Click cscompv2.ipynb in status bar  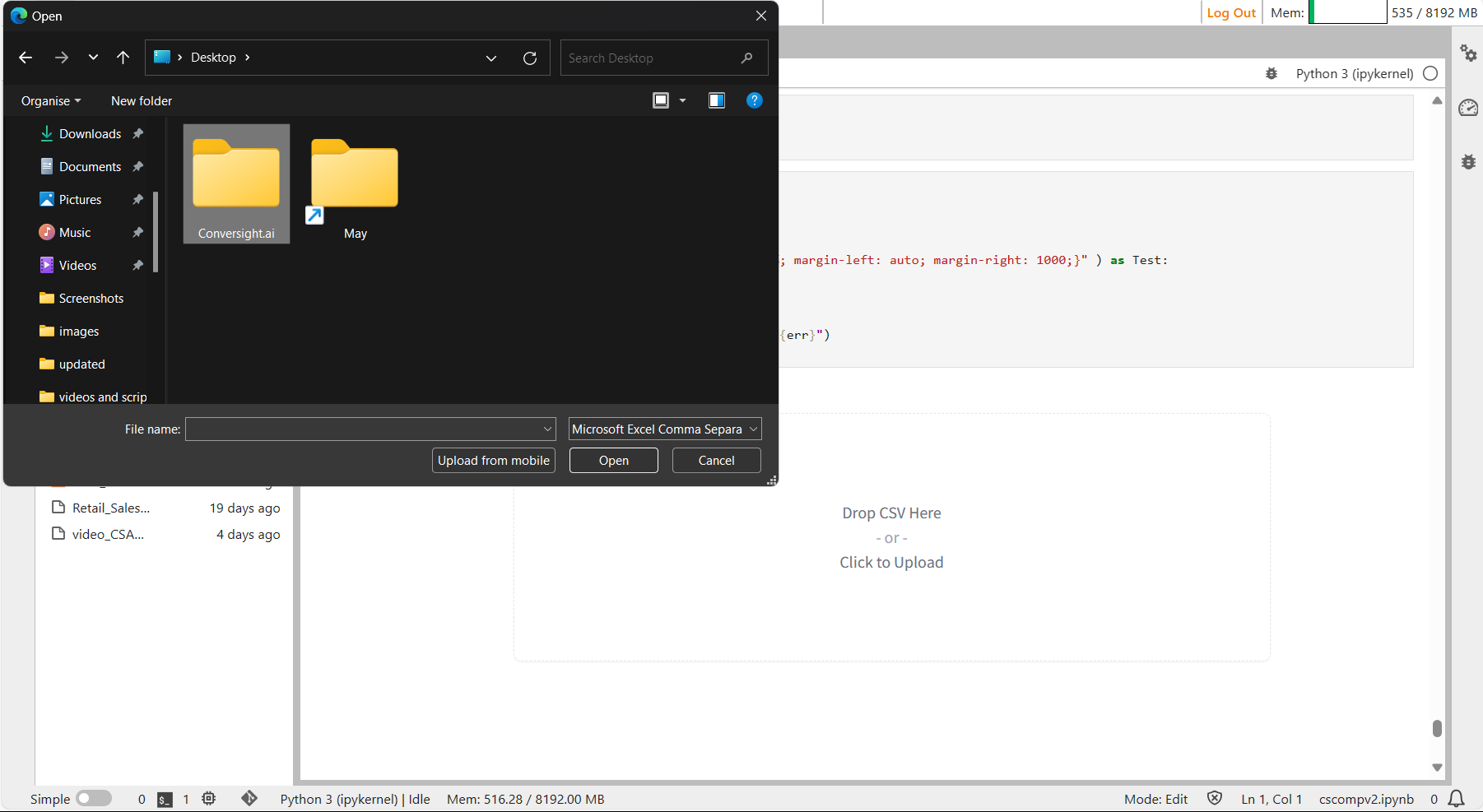[x=1366, y=799]
